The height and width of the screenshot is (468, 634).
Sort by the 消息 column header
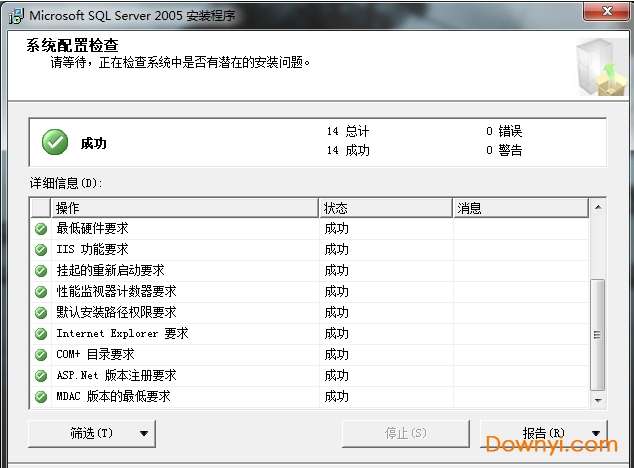pyautogui.click(x=521, y=208)
